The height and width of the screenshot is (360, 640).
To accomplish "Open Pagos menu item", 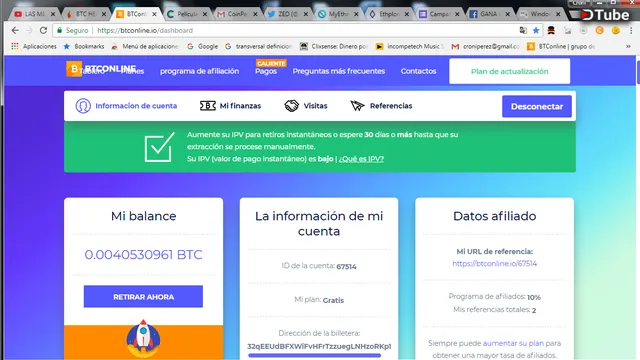I will tap(266, 71).
